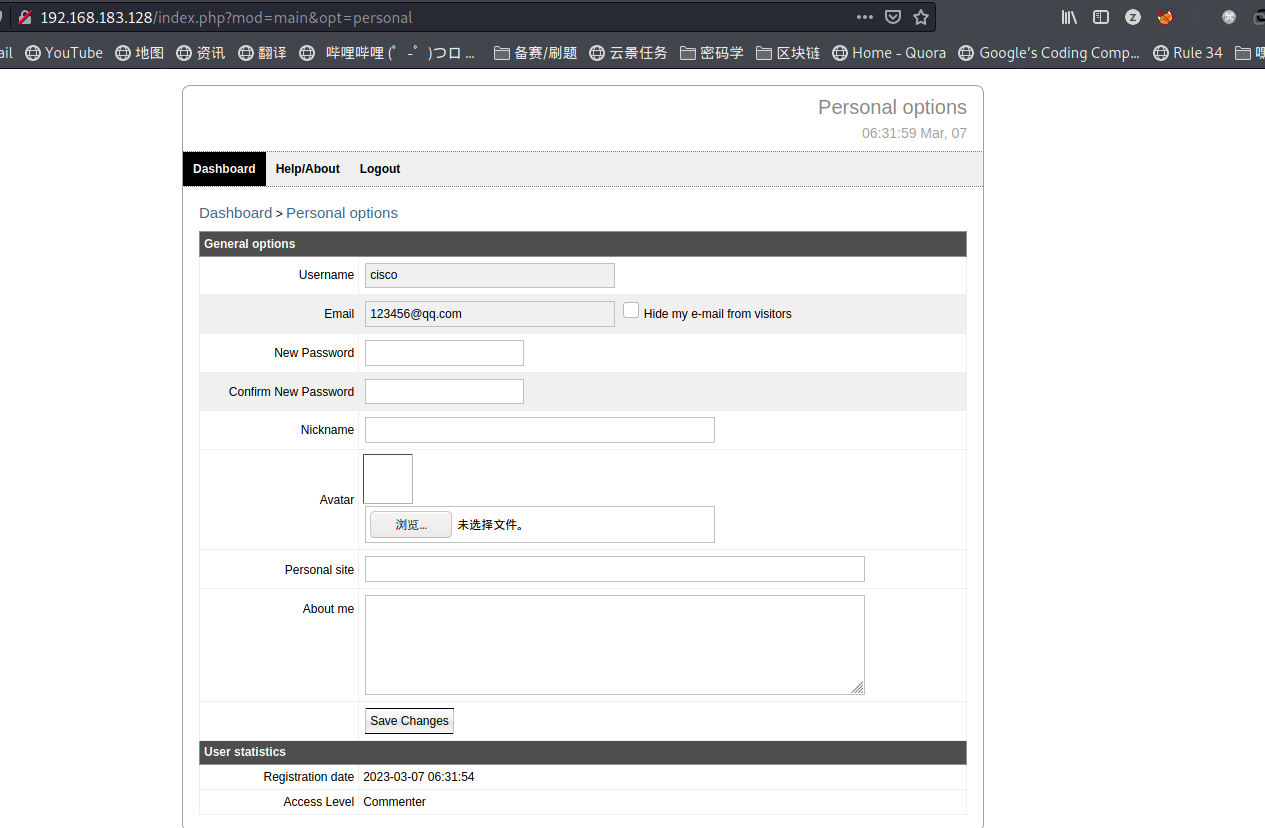Open the 资讯 bookmark
This screenshot has height=828, width=1265.
click(201, 53)
